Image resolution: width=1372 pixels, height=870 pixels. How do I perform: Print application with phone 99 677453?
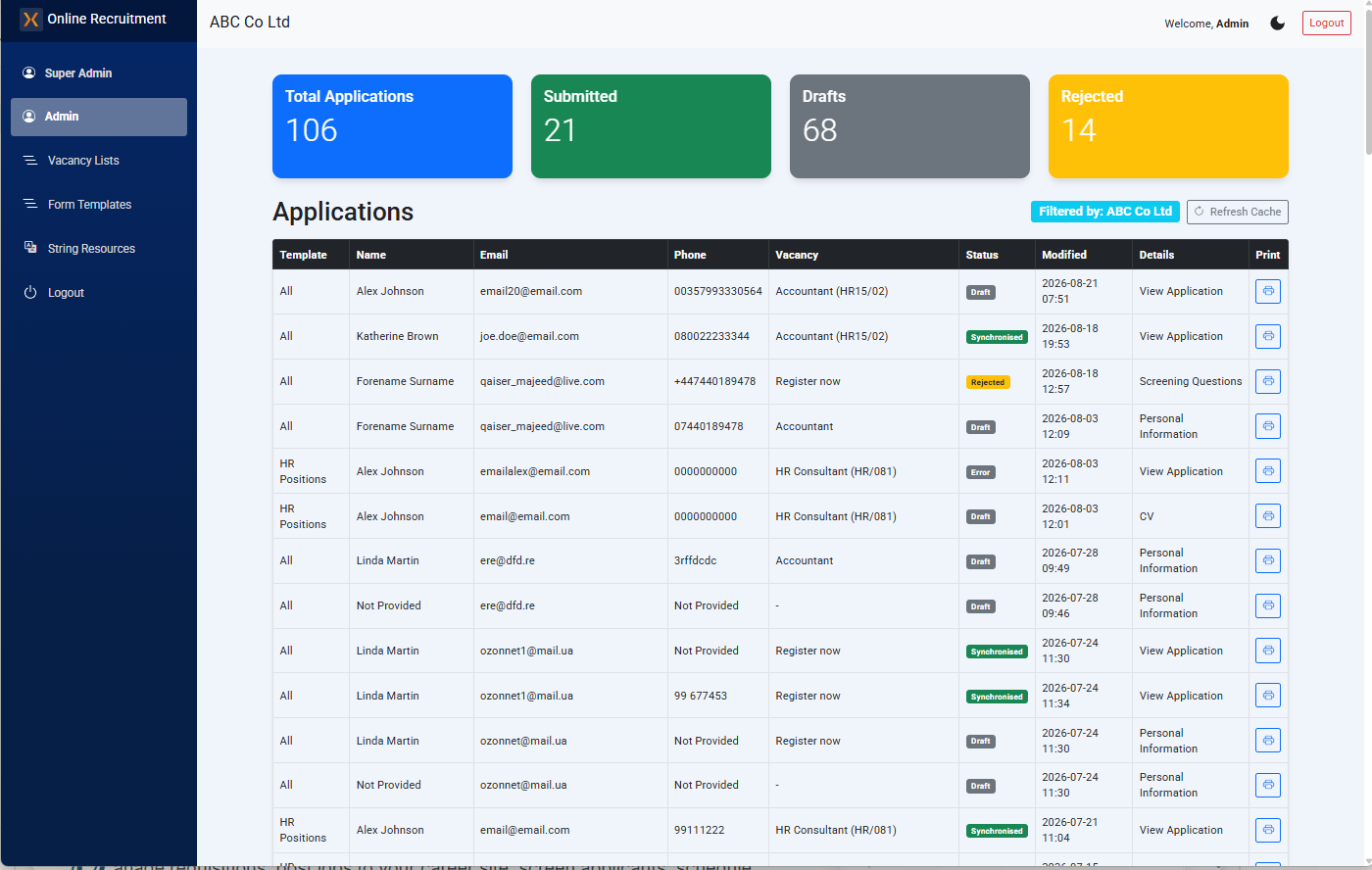[1268, 696]
